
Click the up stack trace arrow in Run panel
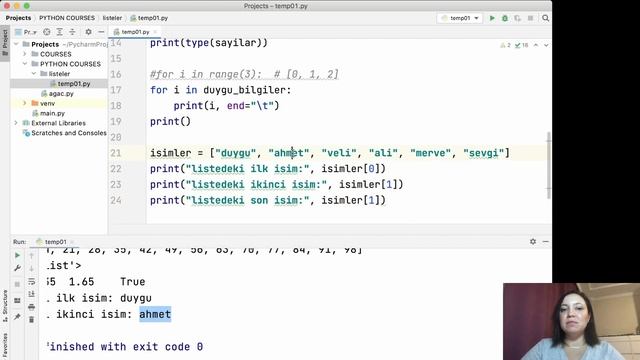[31, 256]
